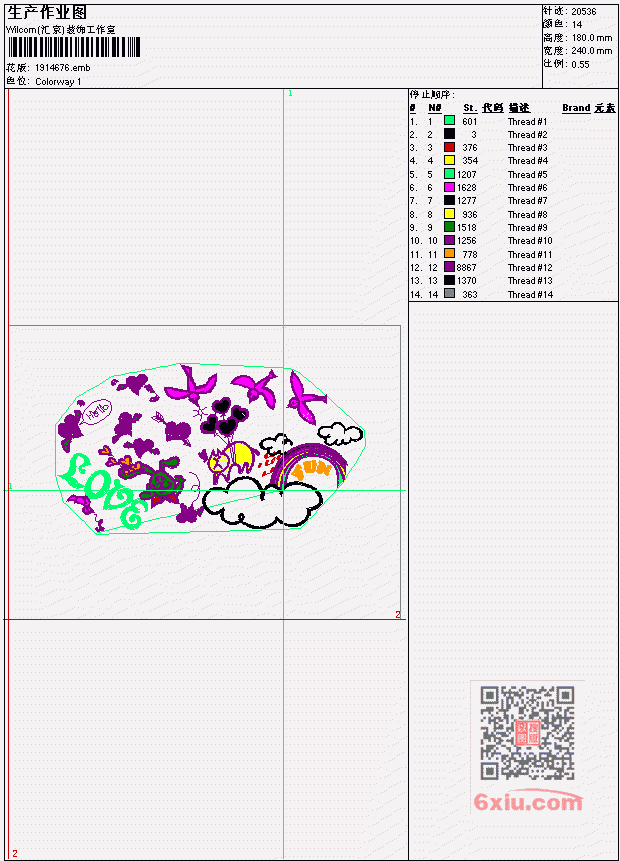620x861 pixels.
Task: Click stitch count 1256 in row 10
Action: click(467, 241)
